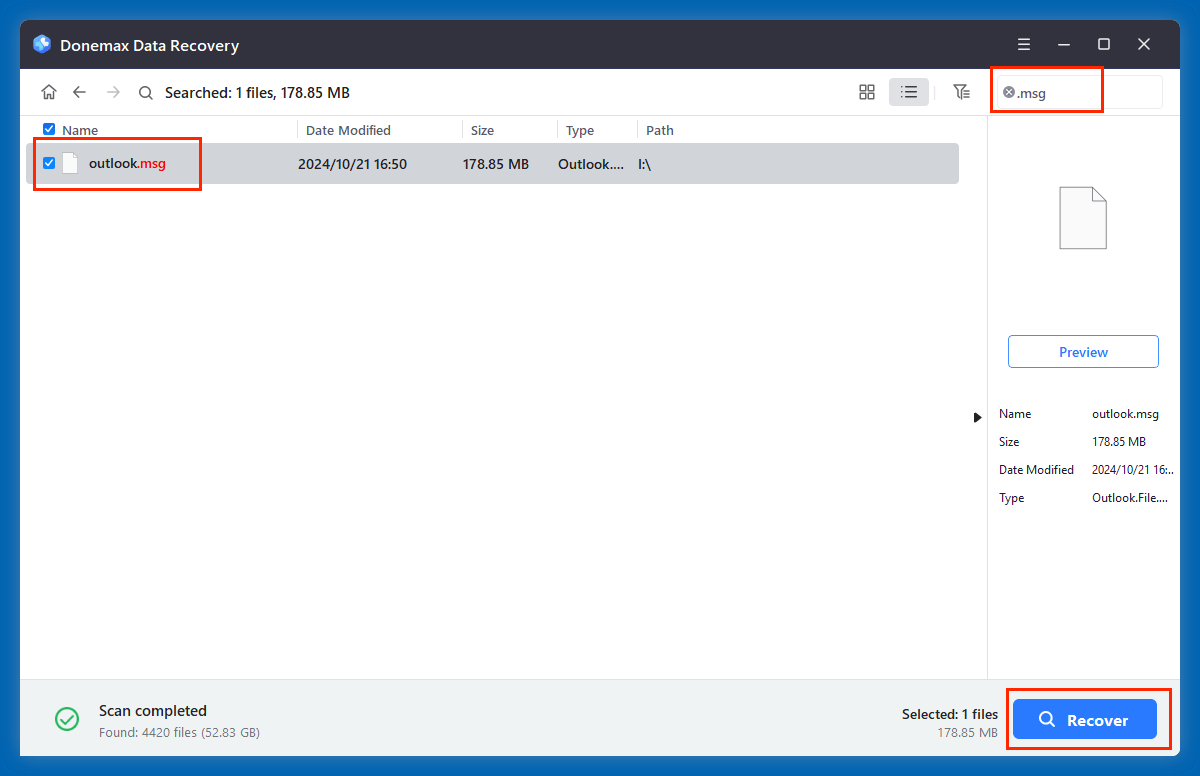Screen dimensions: 1200x776
Task: Click the file preview thumbnail placeholder
Action: pyautogui.click(x=1083, y=218)
